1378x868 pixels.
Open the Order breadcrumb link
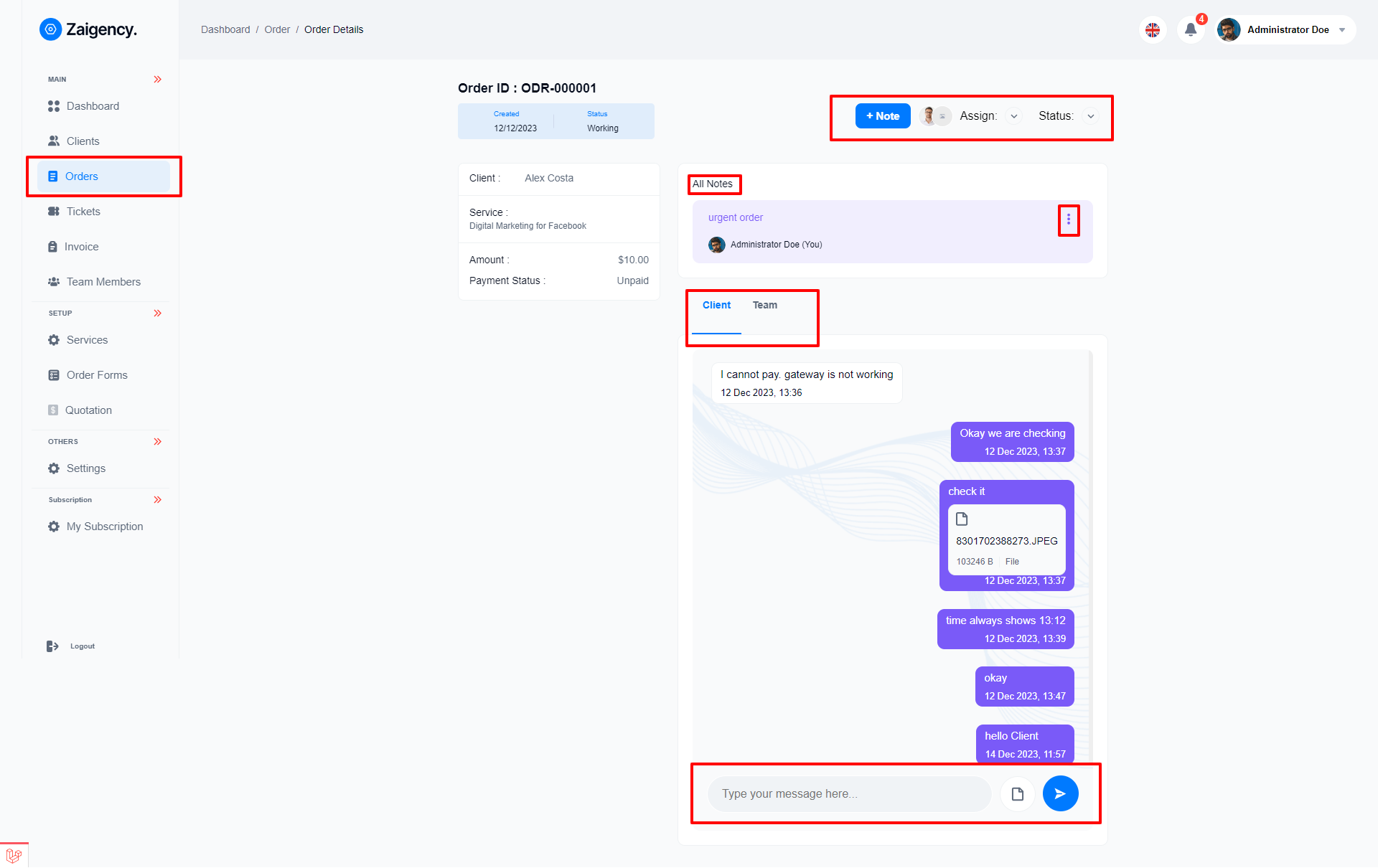click(277, 29)
